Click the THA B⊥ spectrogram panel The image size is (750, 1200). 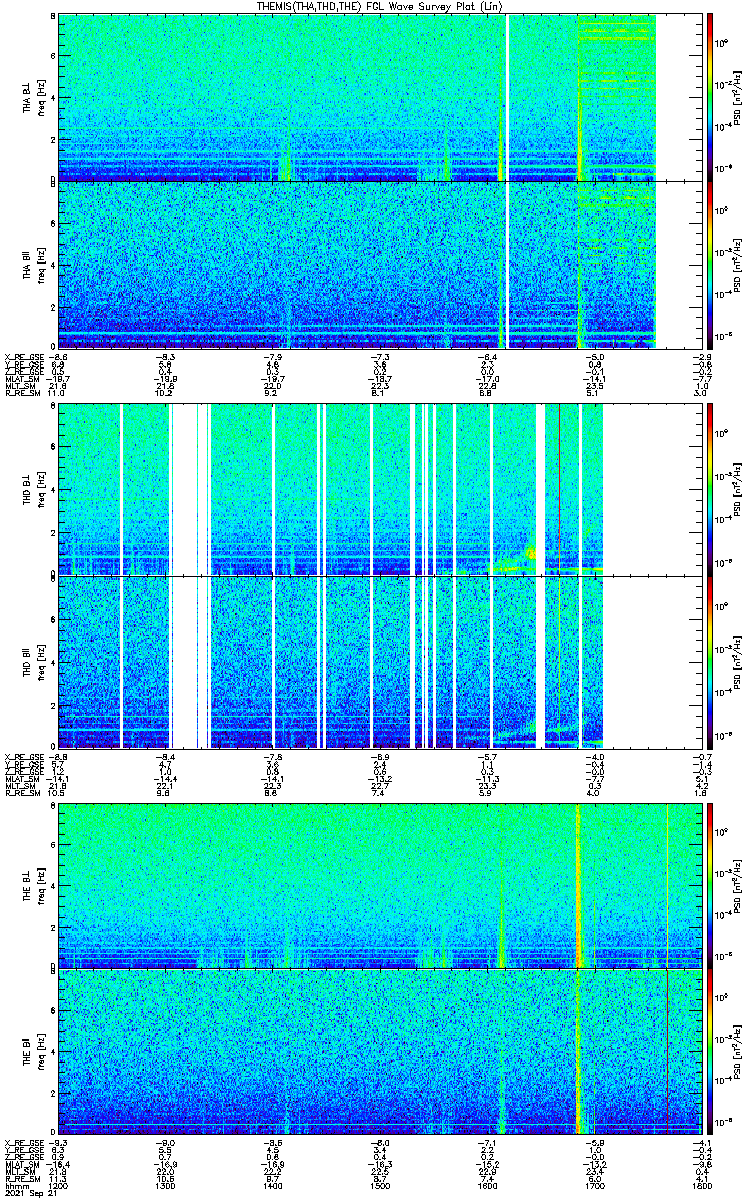click(x=379, y=97)
